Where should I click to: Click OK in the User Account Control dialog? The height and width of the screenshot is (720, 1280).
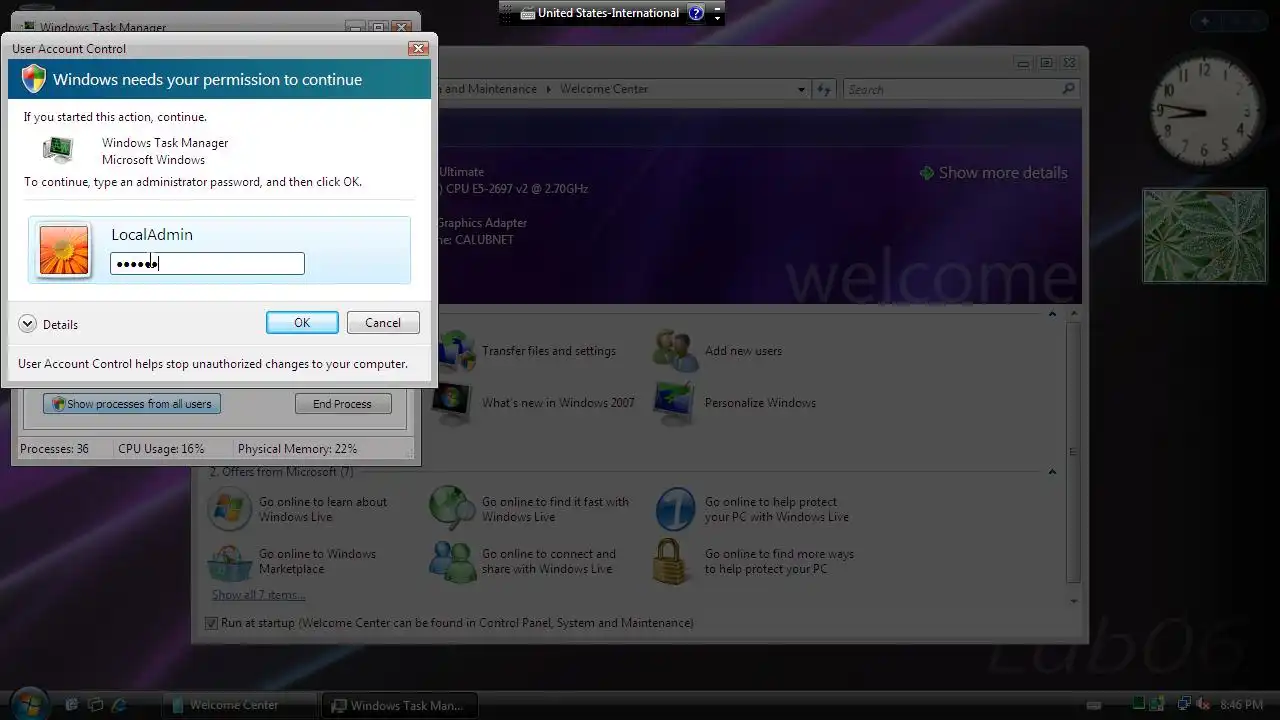pyautogui.click(x=302, y=322)
